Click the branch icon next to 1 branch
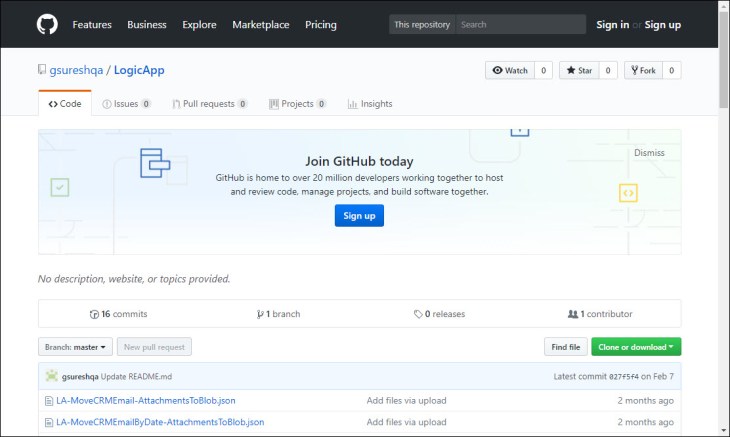730x437 pixels. (x=260, y=314)
